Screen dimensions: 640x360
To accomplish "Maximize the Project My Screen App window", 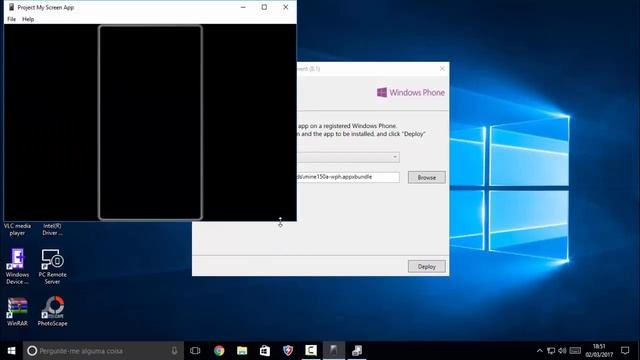I will [264, 7].
